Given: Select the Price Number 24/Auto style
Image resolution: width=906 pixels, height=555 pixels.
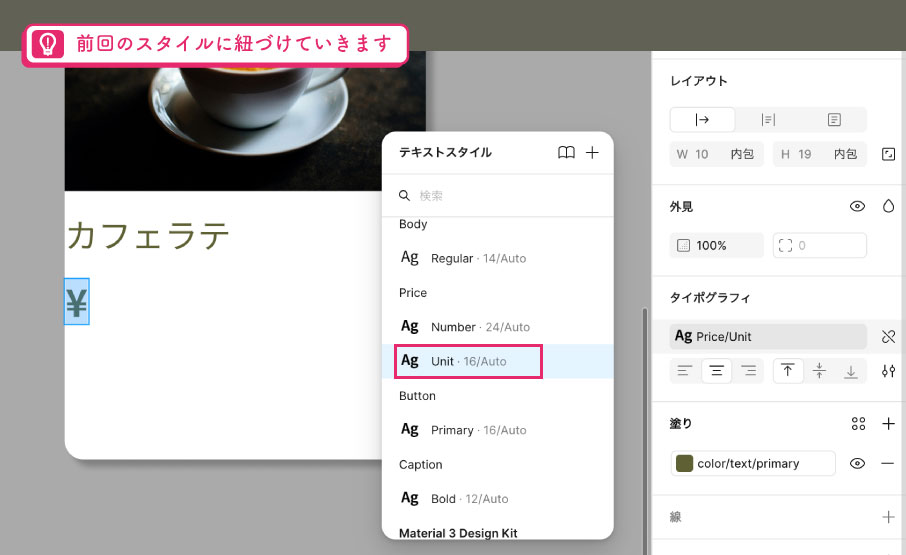Looking at the screenshot, I should point(497,327).
